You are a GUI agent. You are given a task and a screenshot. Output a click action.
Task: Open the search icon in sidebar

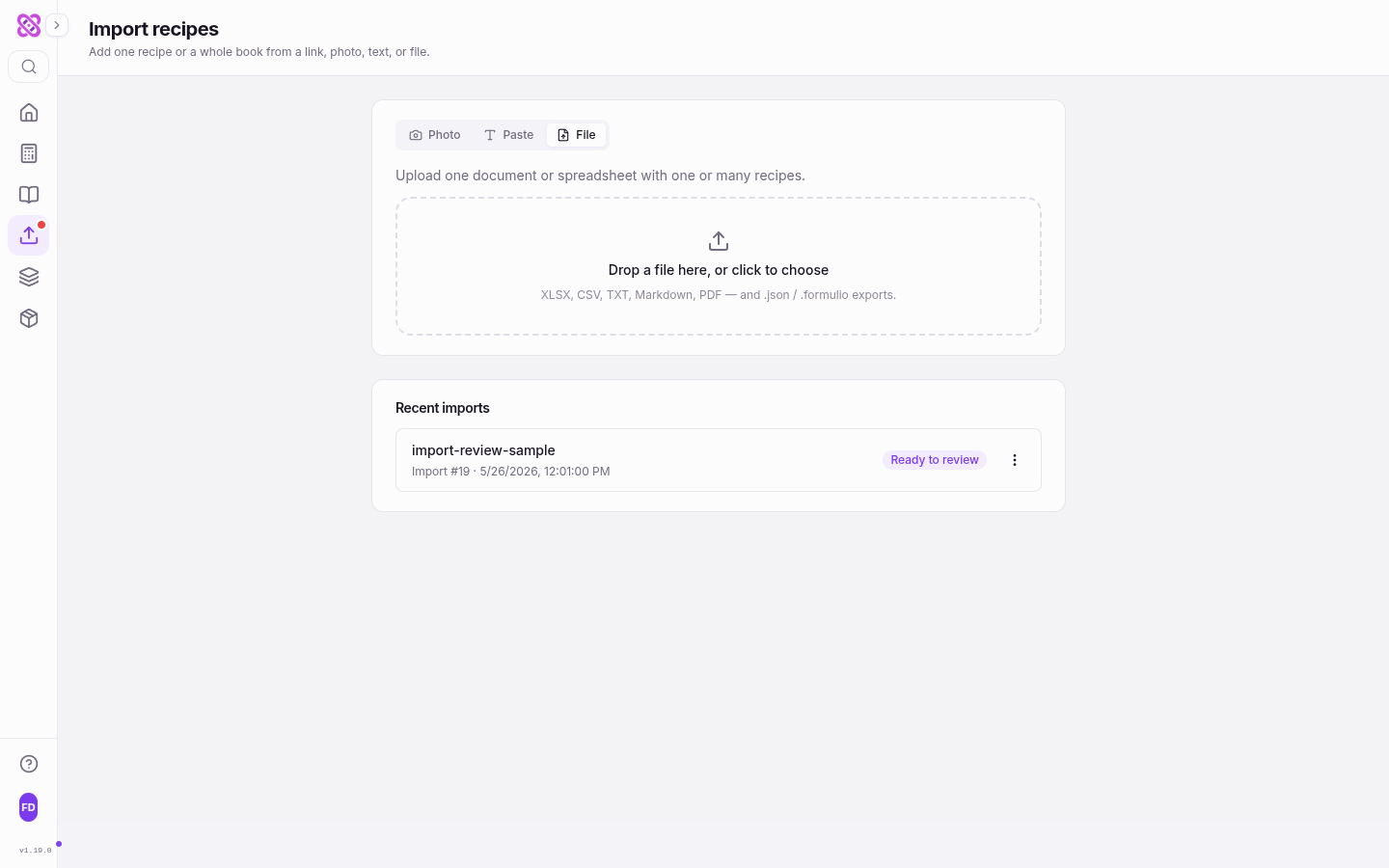pos(29,67)
